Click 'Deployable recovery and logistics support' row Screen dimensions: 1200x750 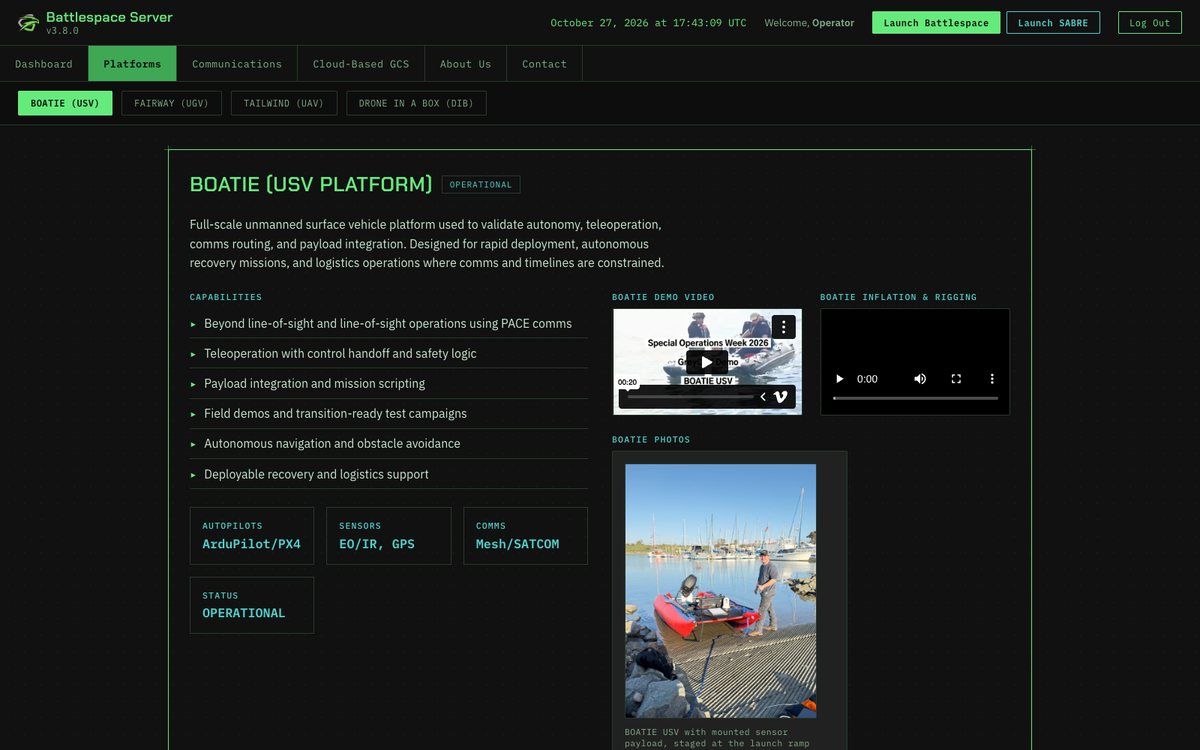pos(389,474)
